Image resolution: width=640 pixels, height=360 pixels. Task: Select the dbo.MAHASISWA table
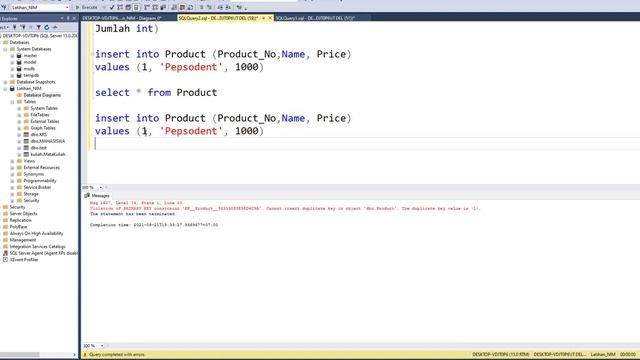click(47, 141)
